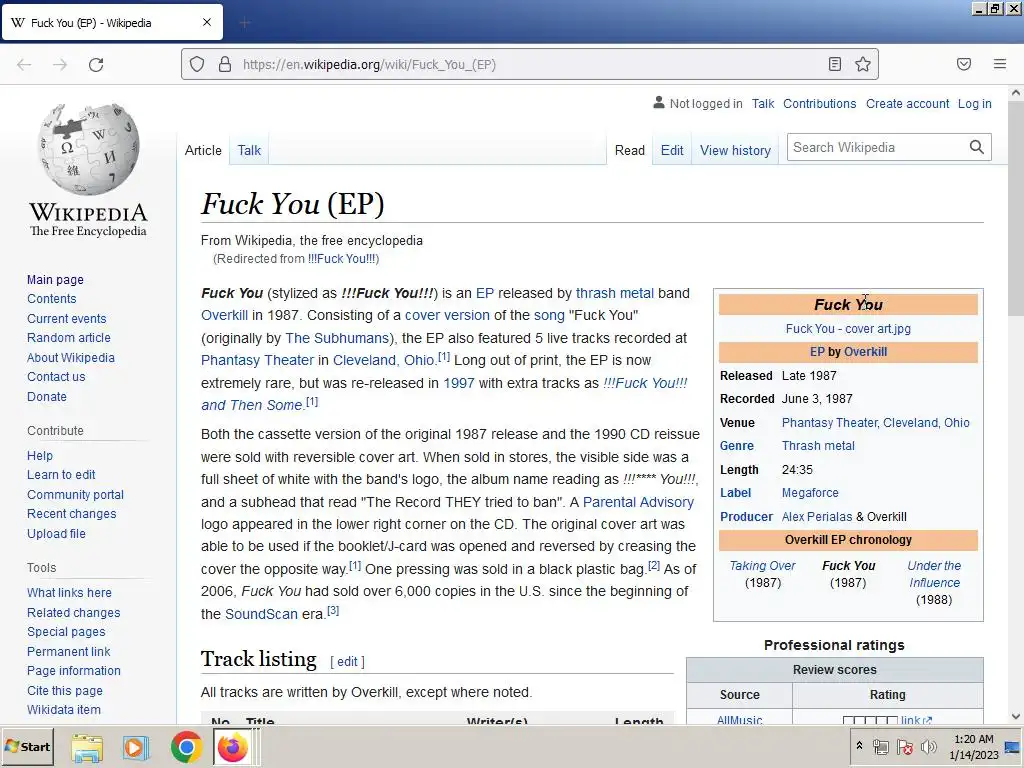Click citation reference [3]
The height and width of the screenshot is (768, 1024).
tap(332, 611)
